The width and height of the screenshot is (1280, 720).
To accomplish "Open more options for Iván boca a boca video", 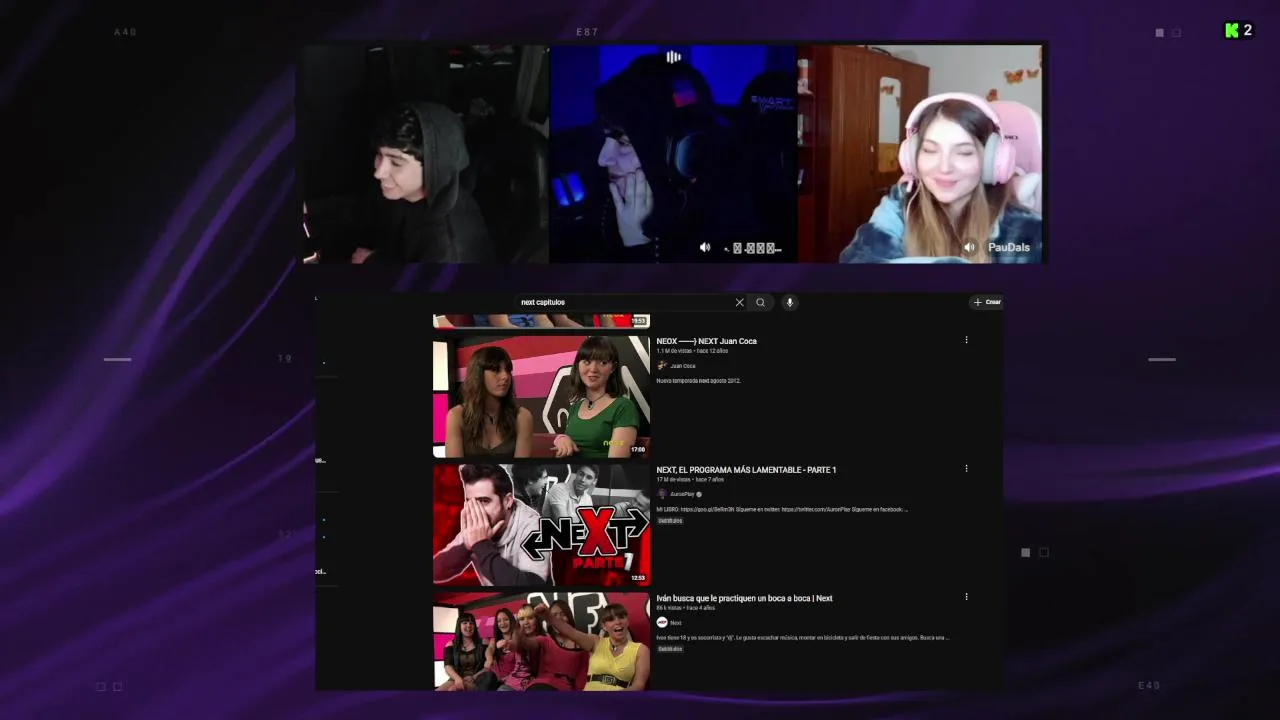I will [x=966, y=597].
